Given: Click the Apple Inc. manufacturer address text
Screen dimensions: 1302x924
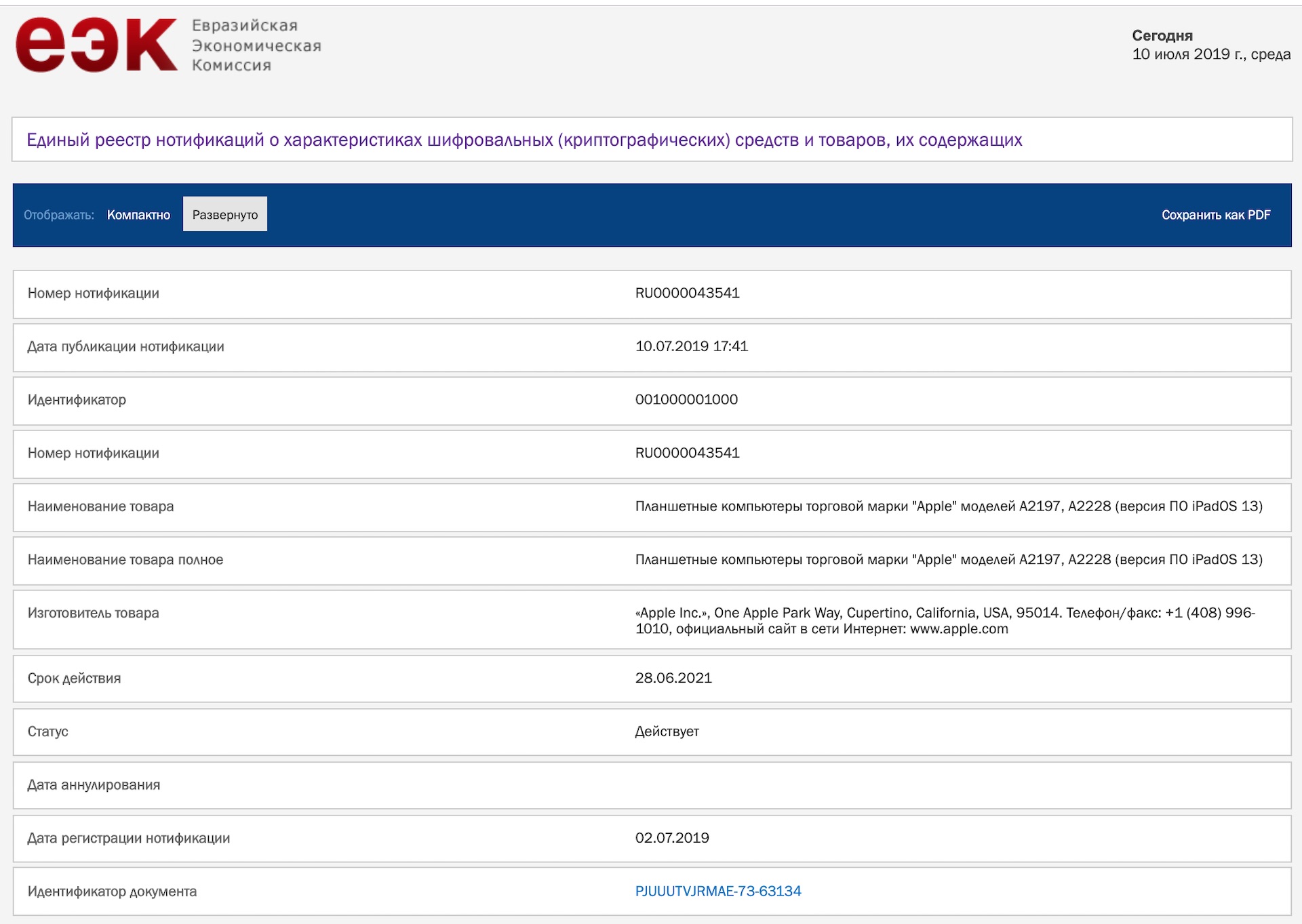Looking at the screenshot, I should [945, 620].
